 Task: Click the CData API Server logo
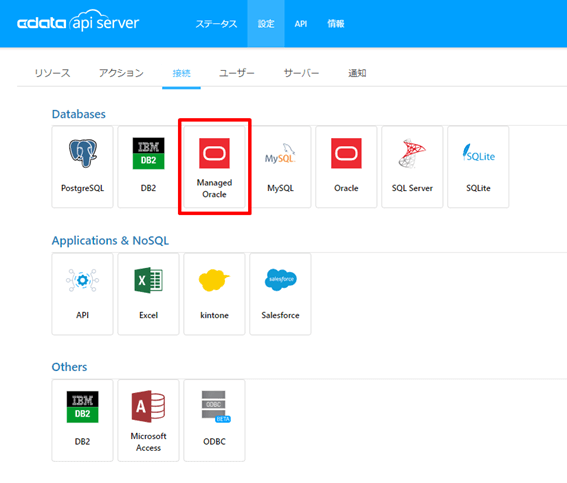(x=78, y=21)
